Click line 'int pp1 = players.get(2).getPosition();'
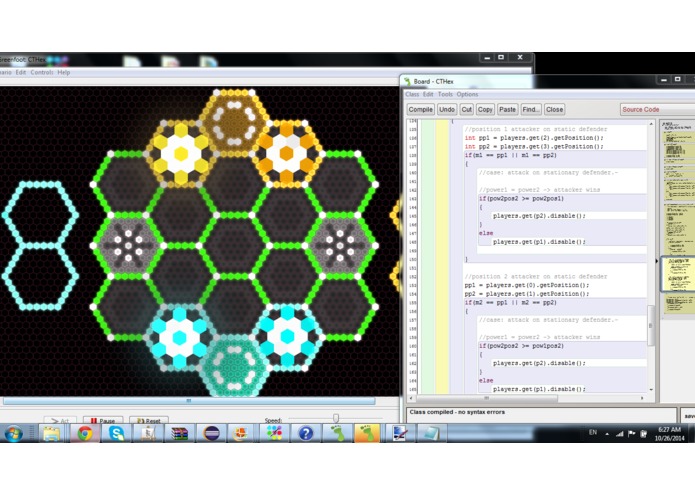This screenshot has height=494, width=695. (x=534, y=138)
